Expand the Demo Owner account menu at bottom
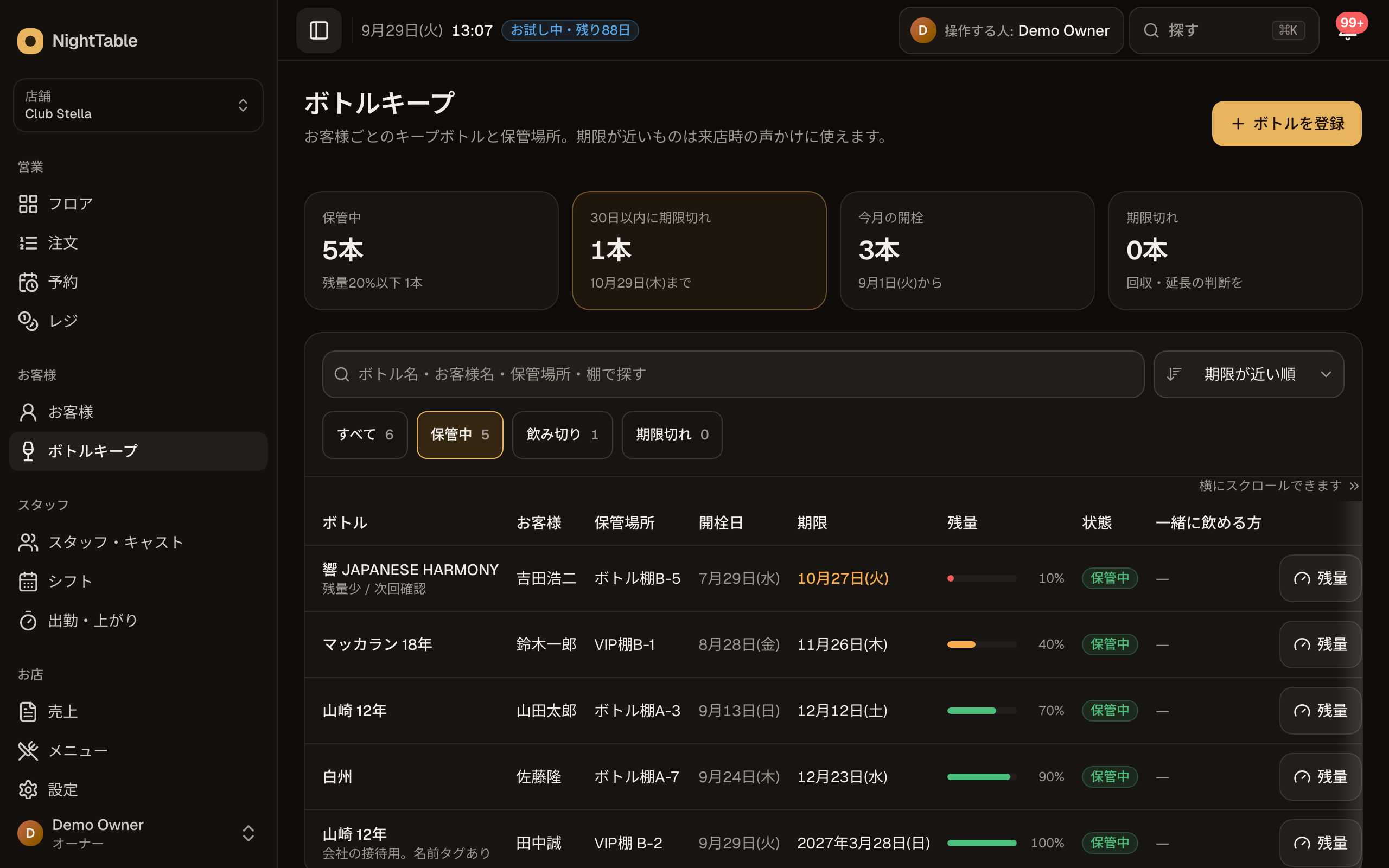This screenshot has width=1389, height=868. point(138,833)
